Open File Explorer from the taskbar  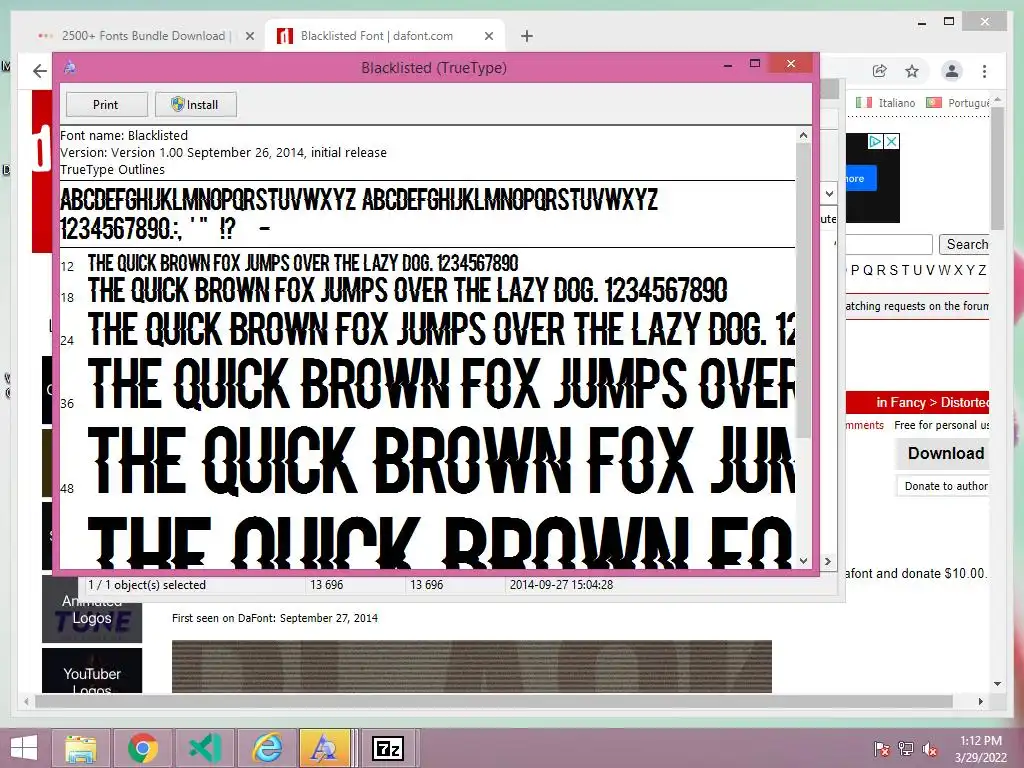[x=80, y=748]
